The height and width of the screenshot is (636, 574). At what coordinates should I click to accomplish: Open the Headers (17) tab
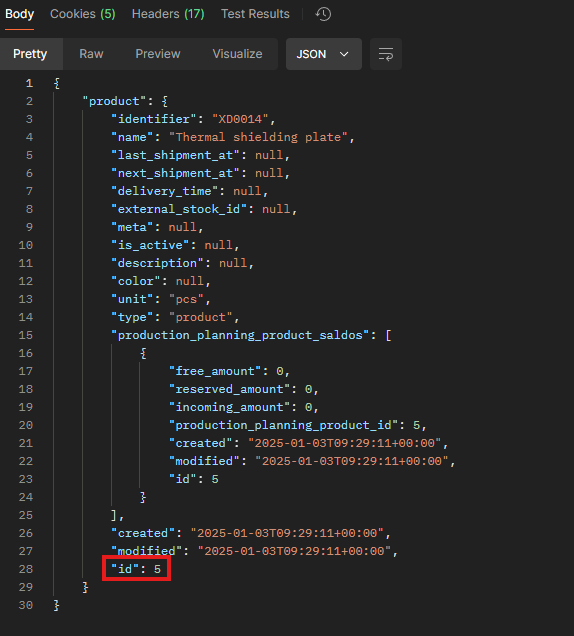(168, 14)
